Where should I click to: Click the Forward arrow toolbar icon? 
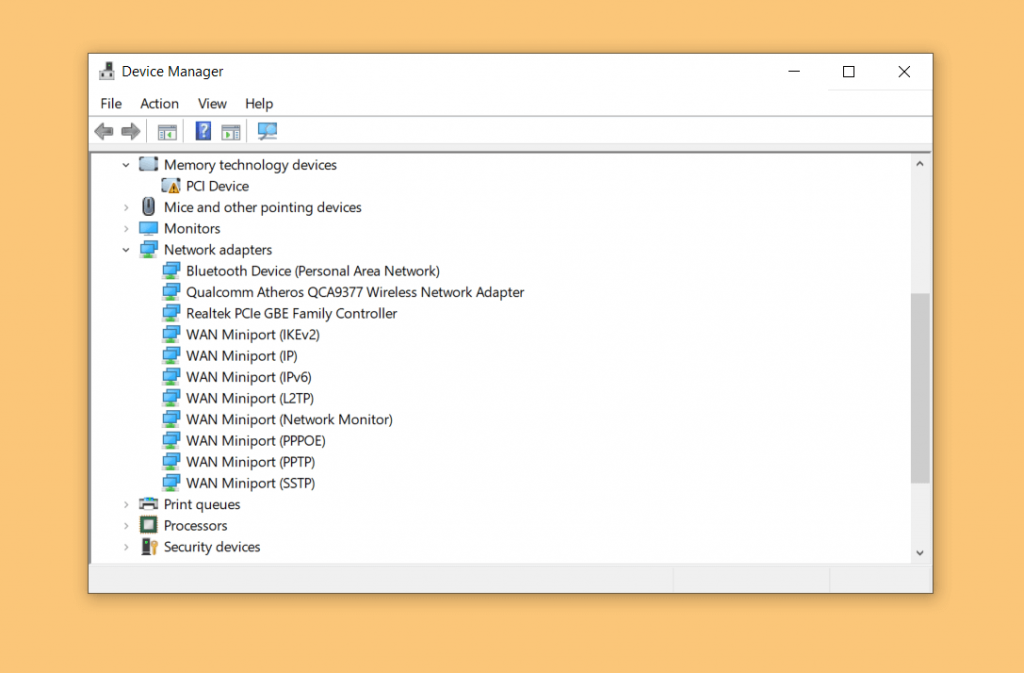coord(131,131)
